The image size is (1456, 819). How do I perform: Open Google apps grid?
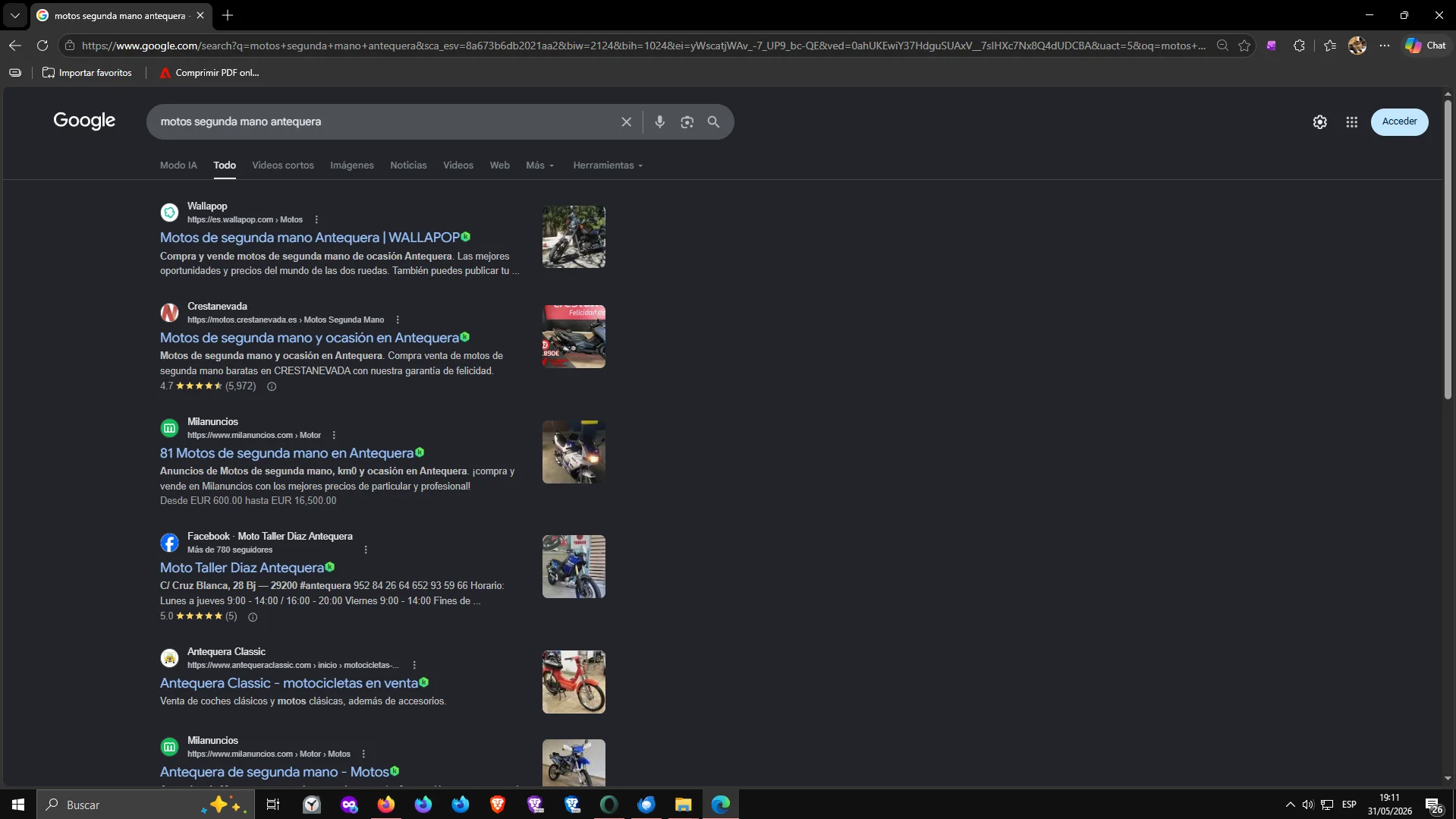click(x=1352, y=122)
